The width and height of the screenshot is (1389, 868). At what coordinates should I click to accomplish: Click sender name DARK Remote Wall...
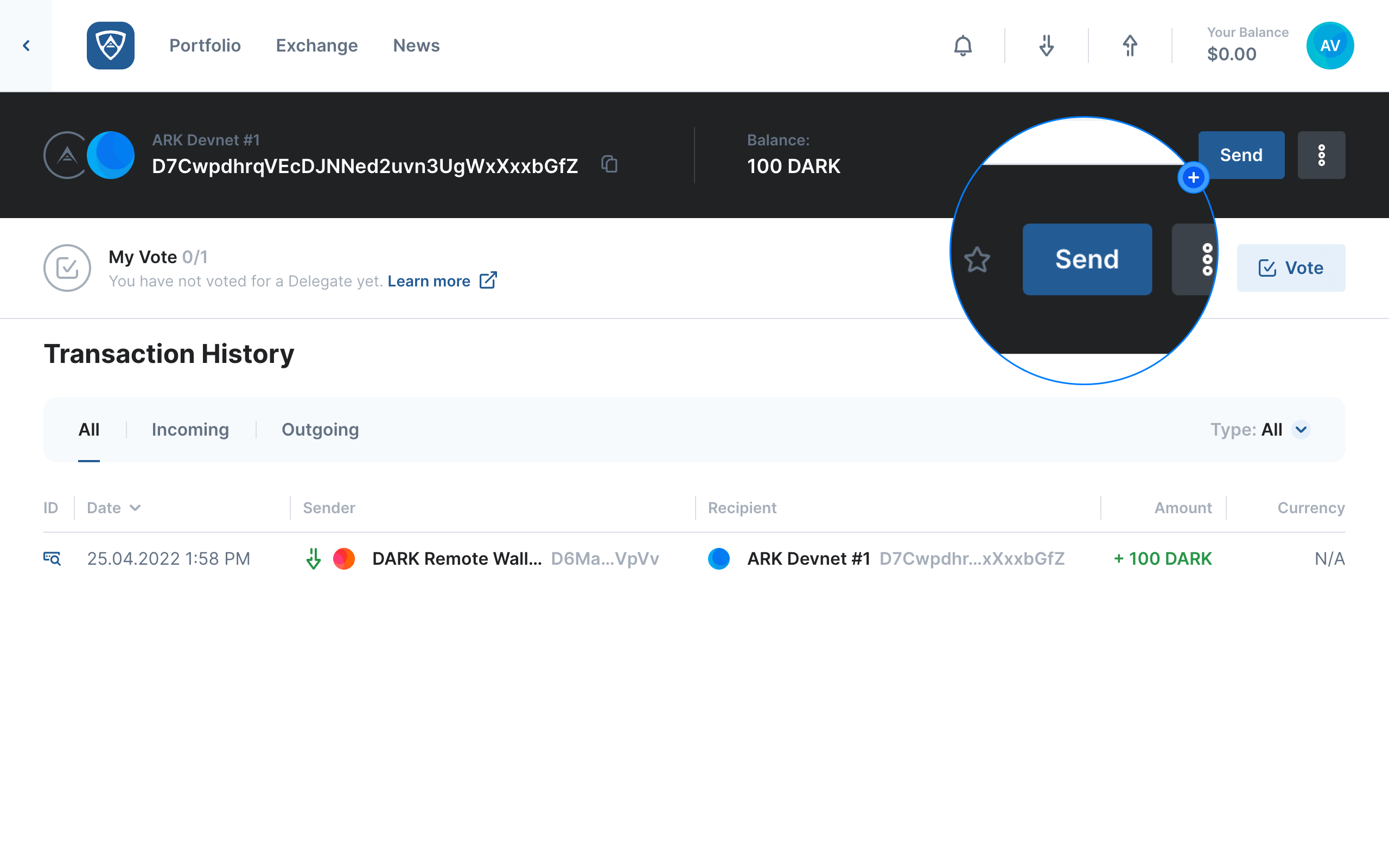point(457,559)
